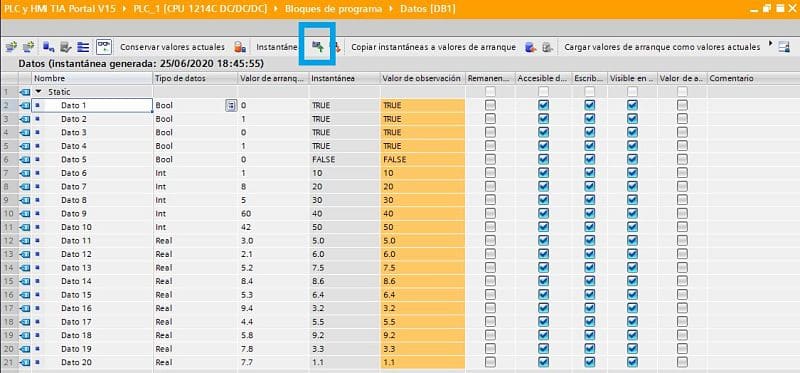This screenshot has width=800, height=373.
Task: Toggle expanded mode list icon
Action: pos(83,47)
